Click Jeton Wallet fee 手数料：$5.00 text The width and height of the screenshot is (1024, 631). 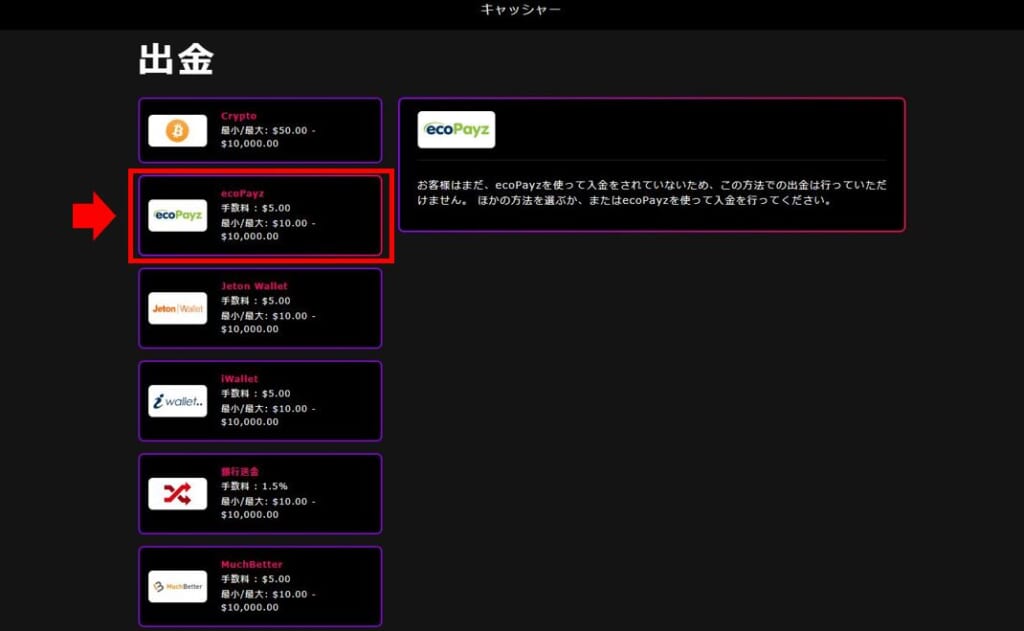tap(255, 300)
